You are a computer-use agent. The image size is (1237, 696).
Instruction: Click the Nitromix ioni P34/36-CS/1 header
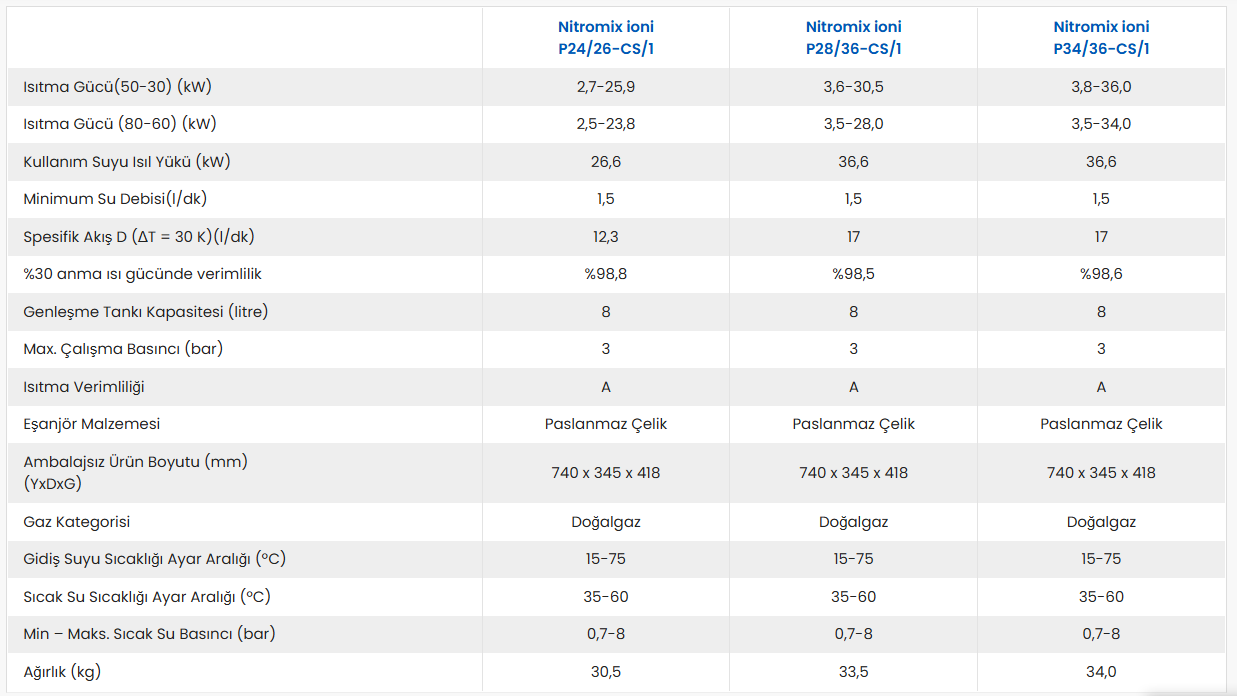1101,38
